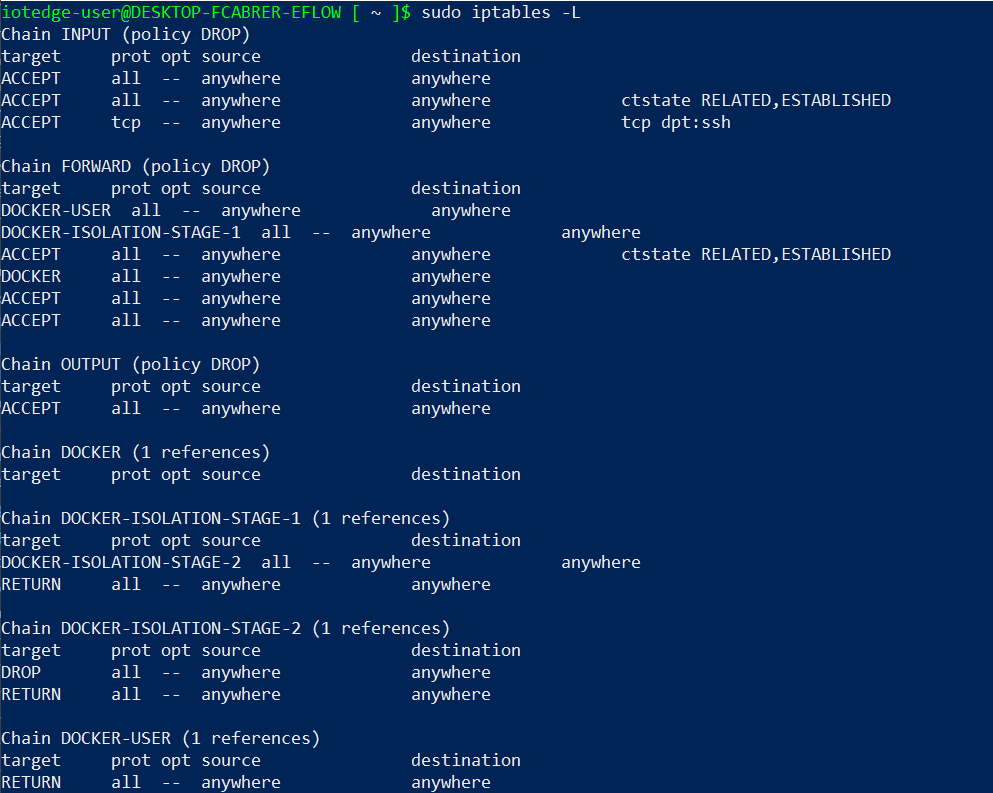Select the 'Chain DOCKER-USER (1 references)' heading
This screenshot has height=793, width=993.
pos(160,738)
